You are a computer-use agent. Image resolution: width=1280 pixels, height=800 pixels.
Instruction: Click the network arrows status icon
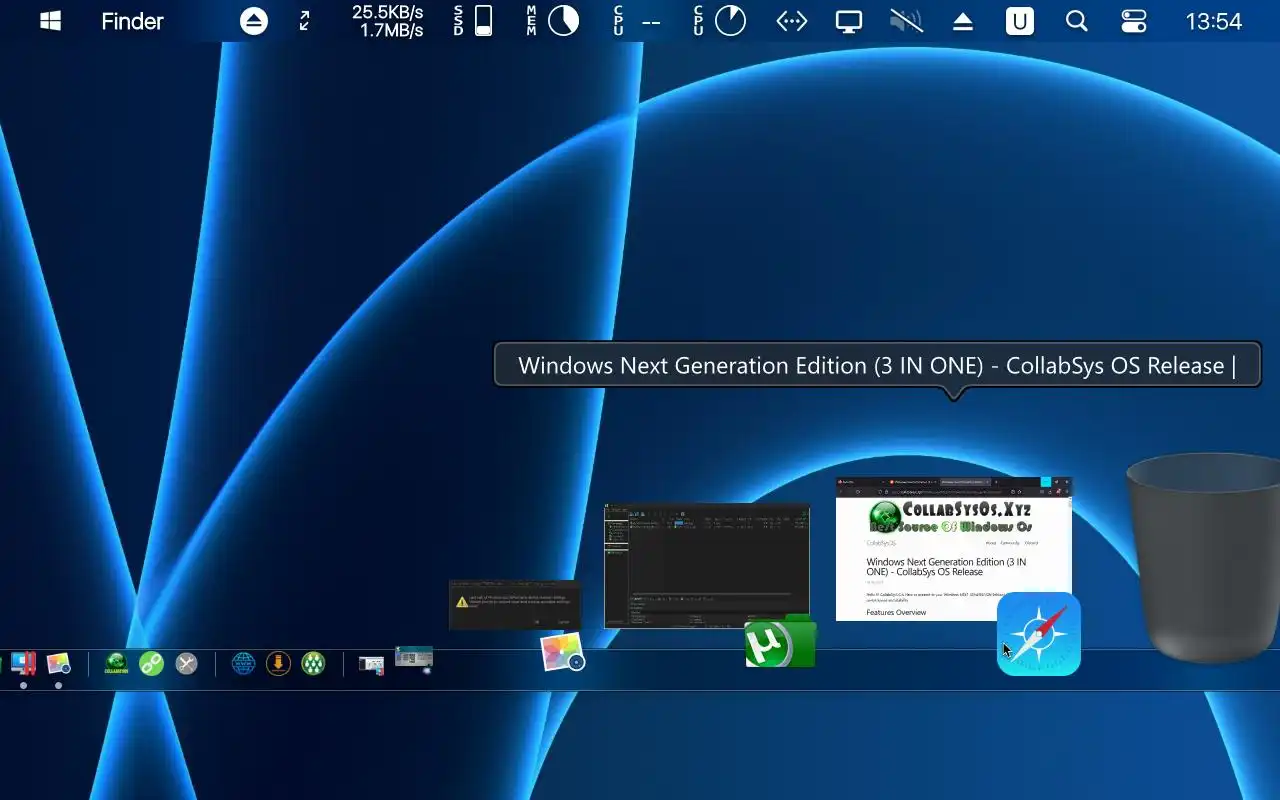(x=792, y=21)
